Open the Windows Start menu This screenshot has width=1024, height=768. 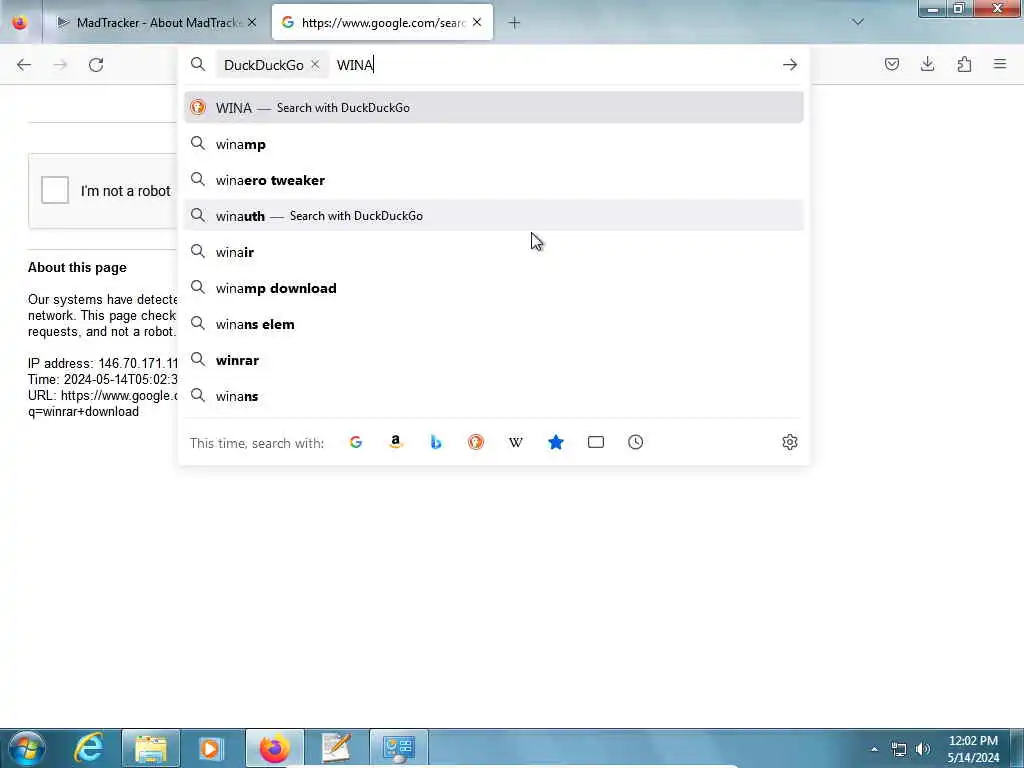click(x=26, y=748)
